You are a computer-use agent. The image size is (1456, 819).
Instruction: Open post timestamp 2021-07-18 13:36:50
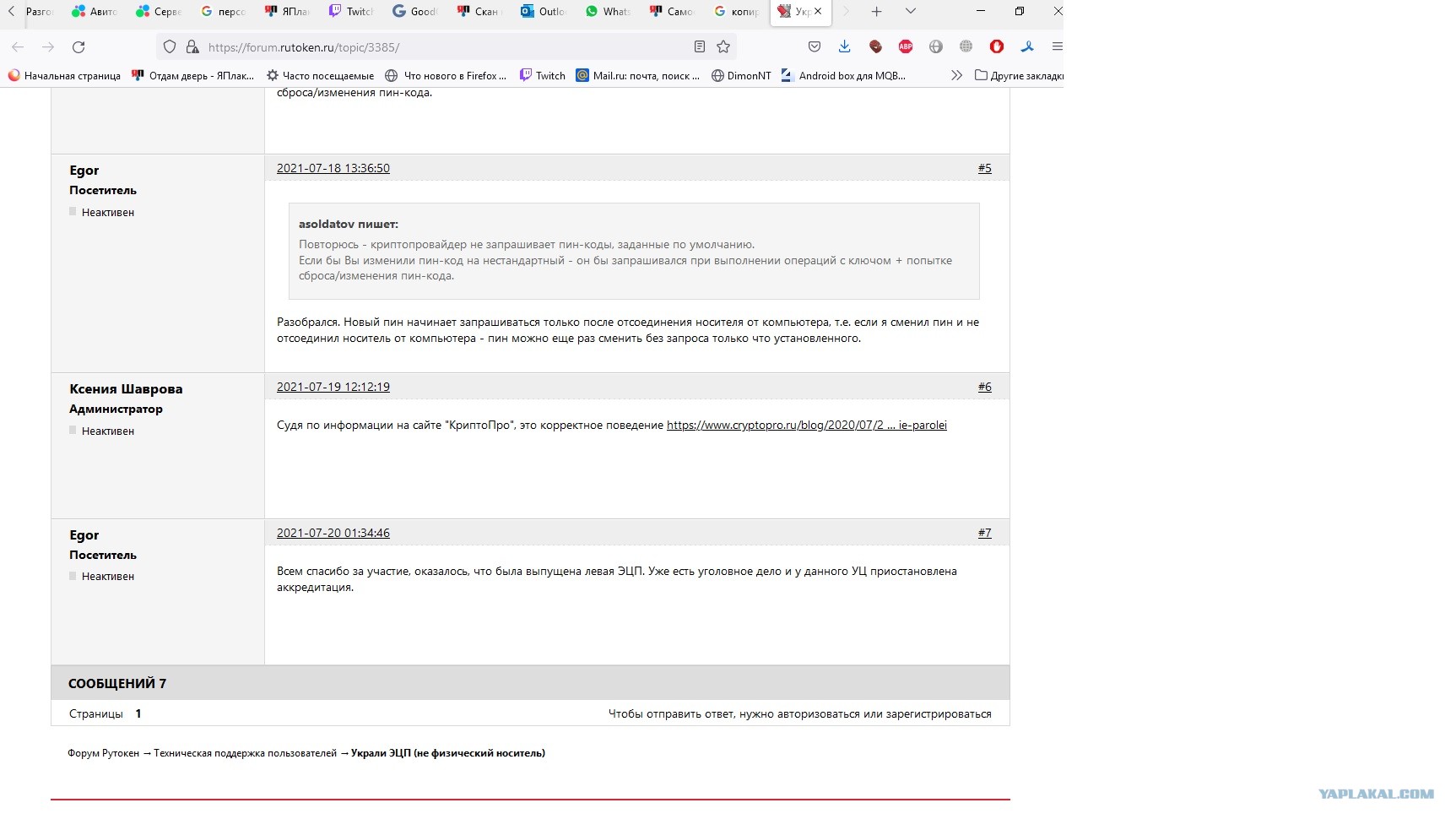click(x=333, y=168)
